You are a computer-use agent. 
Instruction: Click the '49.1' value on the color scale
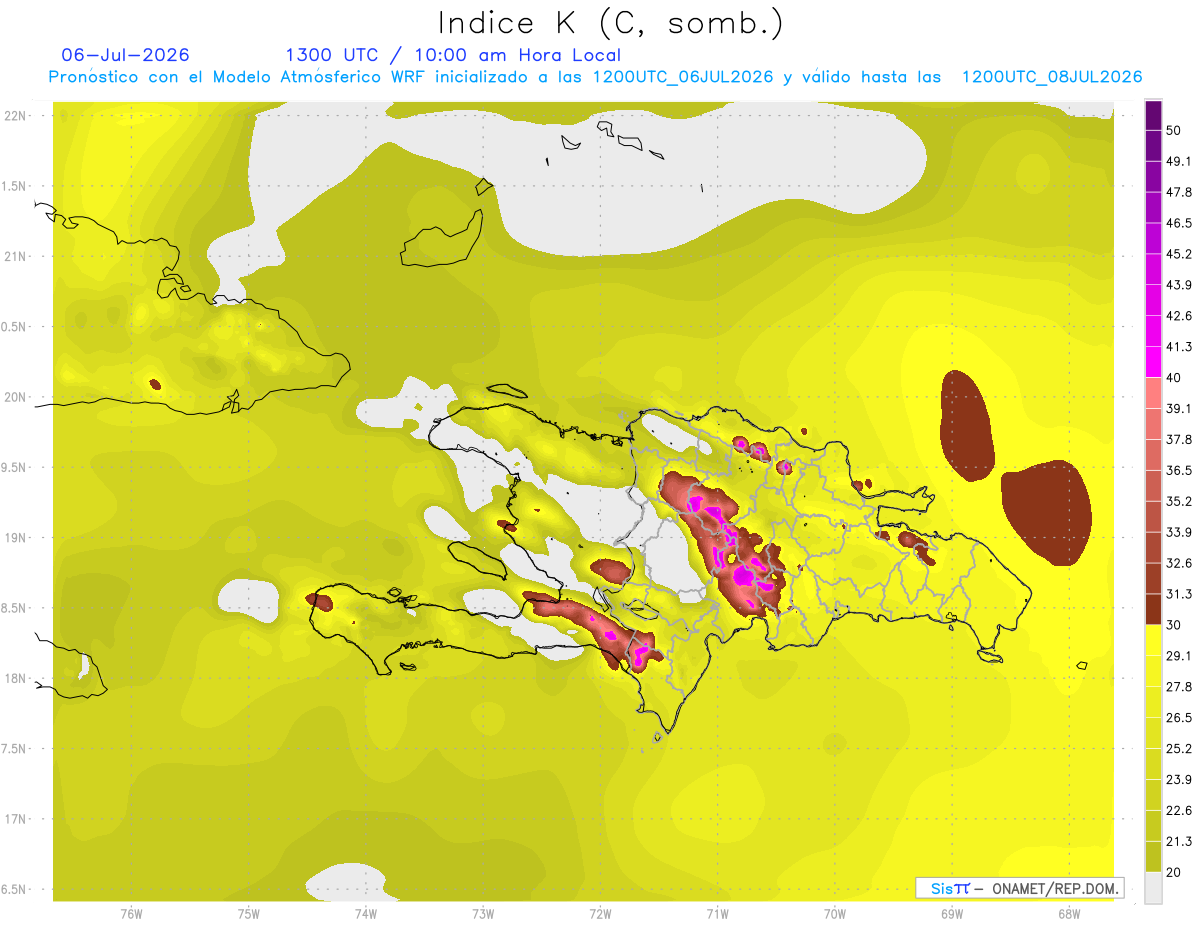point(1179,161)
